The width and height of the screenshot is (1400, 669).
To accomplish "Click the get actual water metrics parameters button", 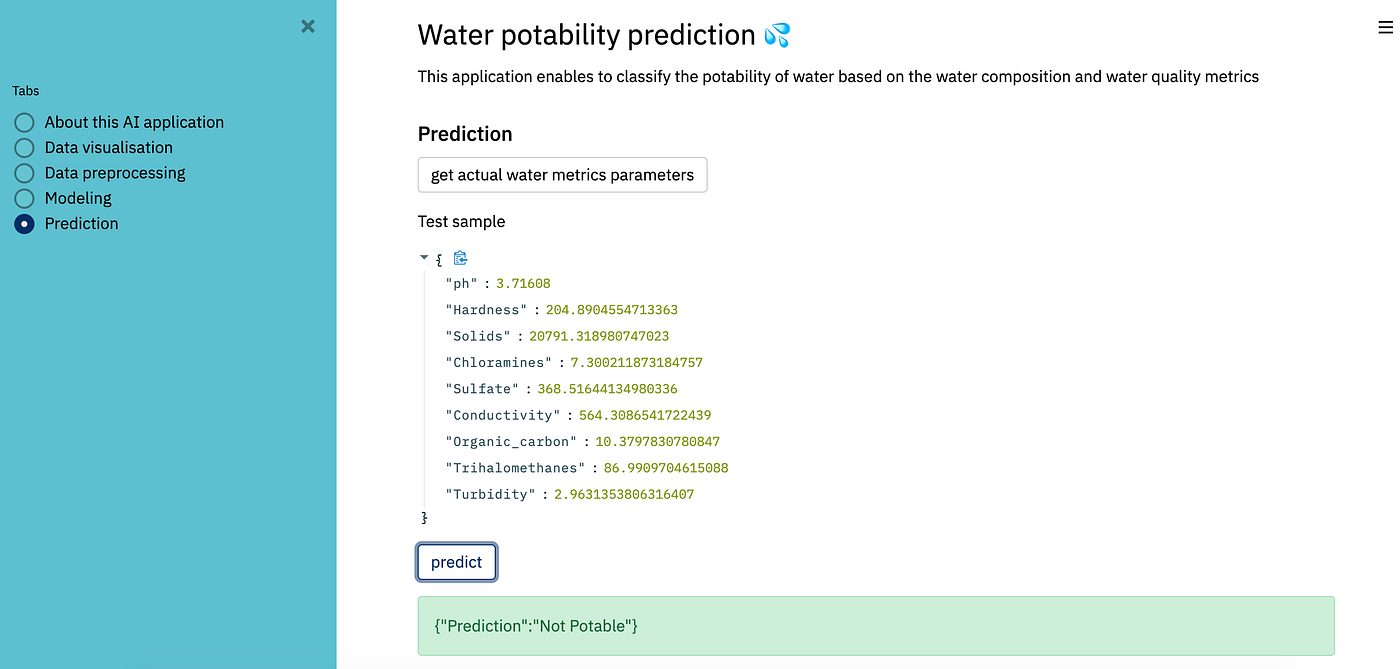I will point(562,175).
